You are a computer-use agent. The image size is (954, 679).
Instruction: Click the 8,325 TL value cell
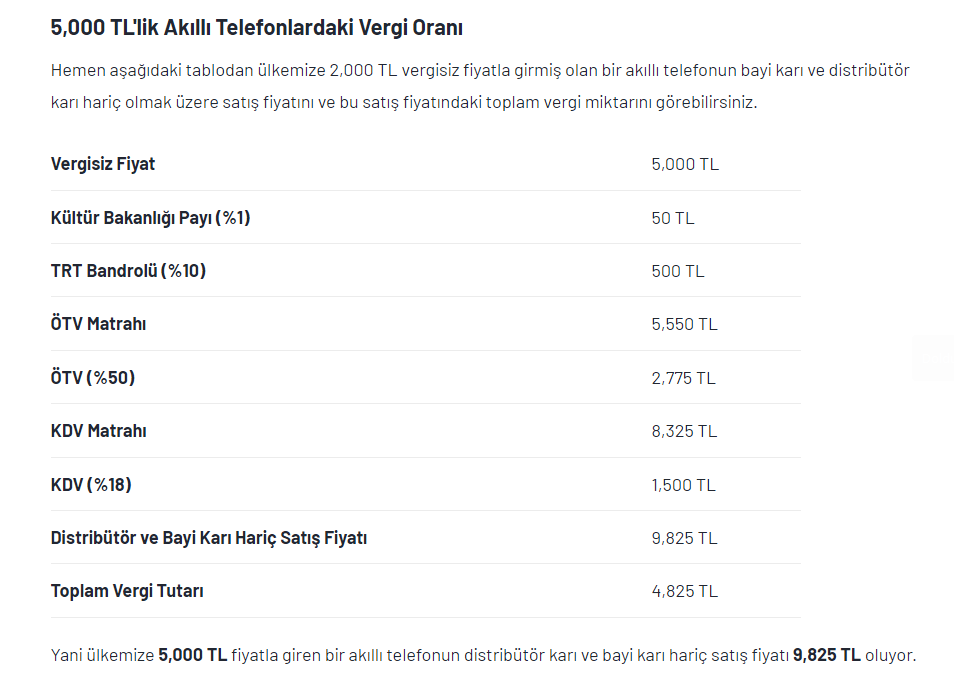coord(684,431)
